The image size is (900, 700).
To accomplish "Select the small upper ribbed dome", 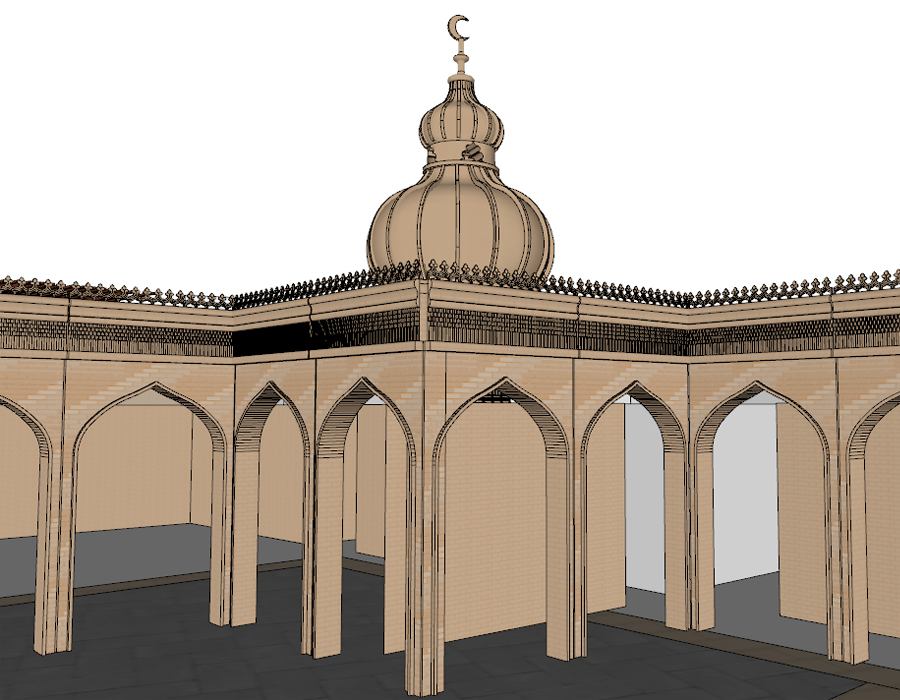I will 461,114.
